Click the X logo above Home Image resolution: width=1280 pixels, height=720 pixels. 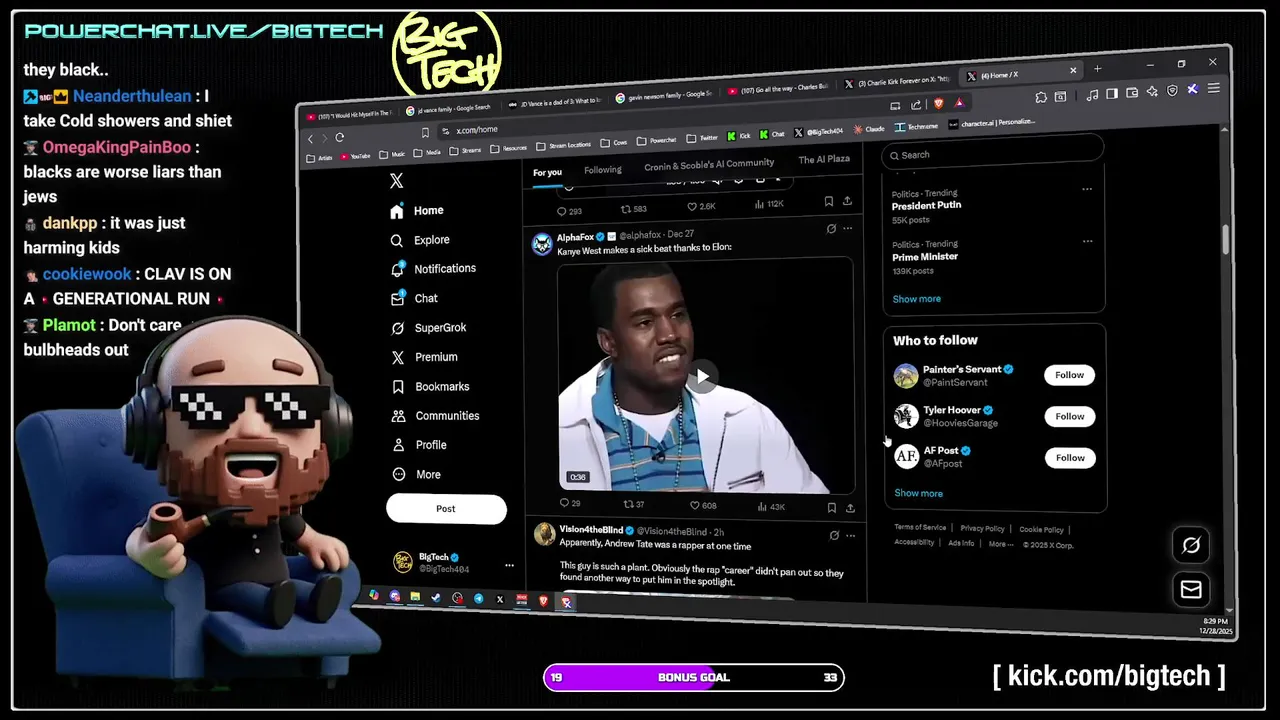[396, 181]
